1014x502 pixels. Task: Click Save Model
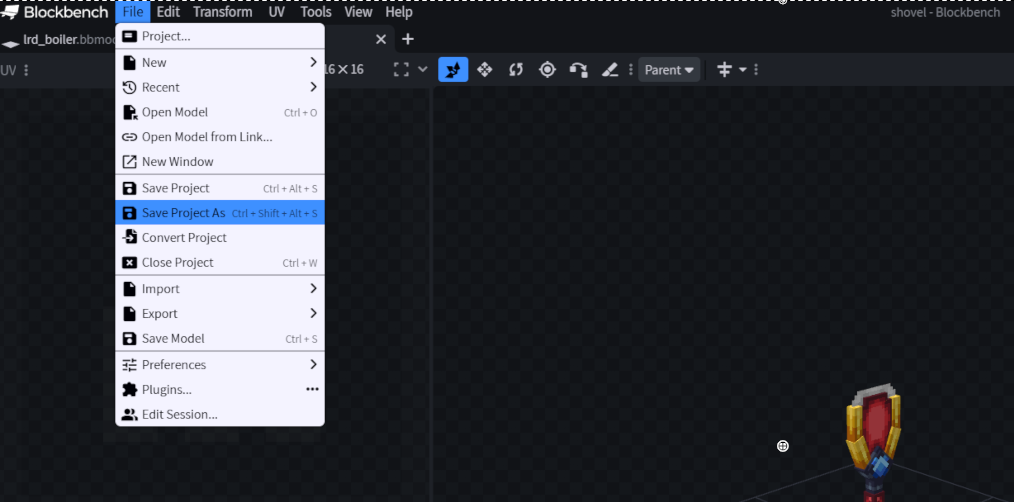click(220, 339)
